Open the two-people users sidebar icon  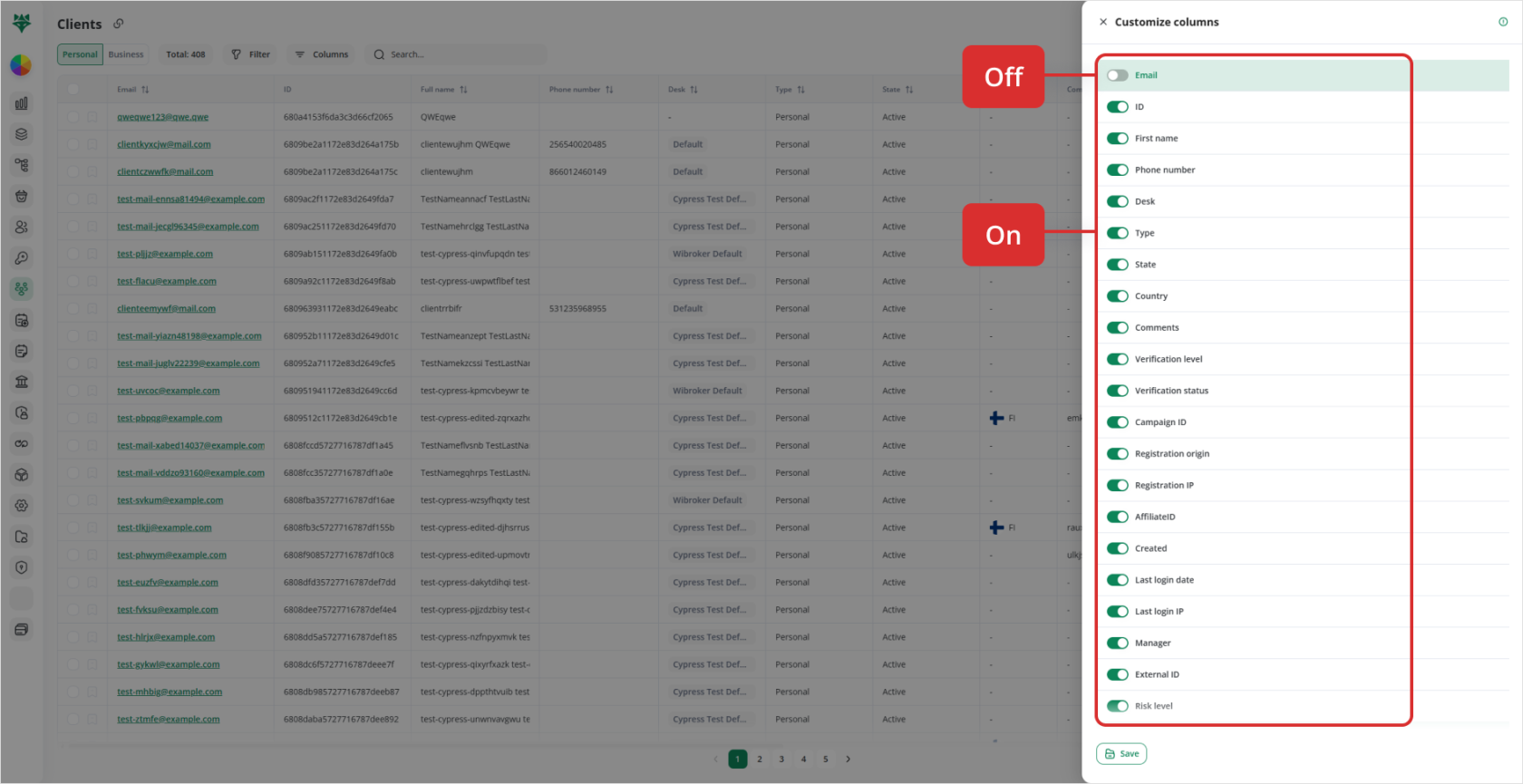tap(22, 227)
